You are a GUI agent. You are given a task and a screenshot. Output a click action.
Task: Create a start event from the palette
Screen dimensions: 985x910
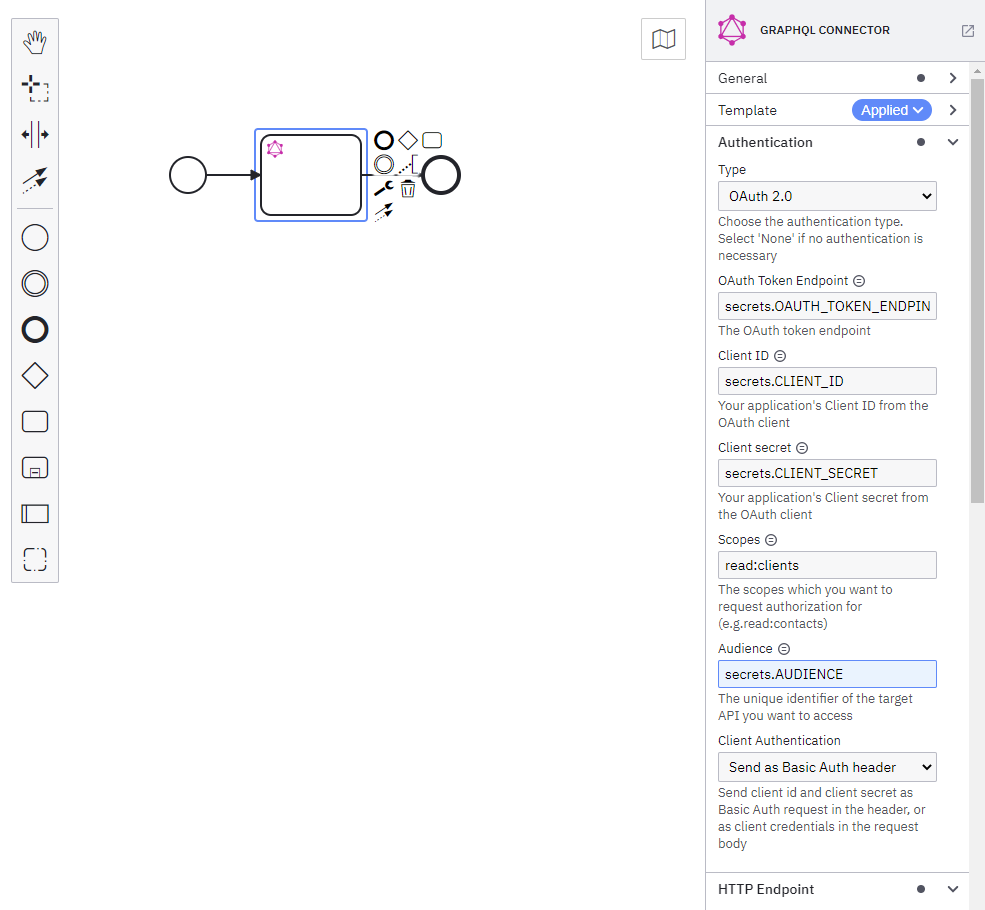(34, 237)
